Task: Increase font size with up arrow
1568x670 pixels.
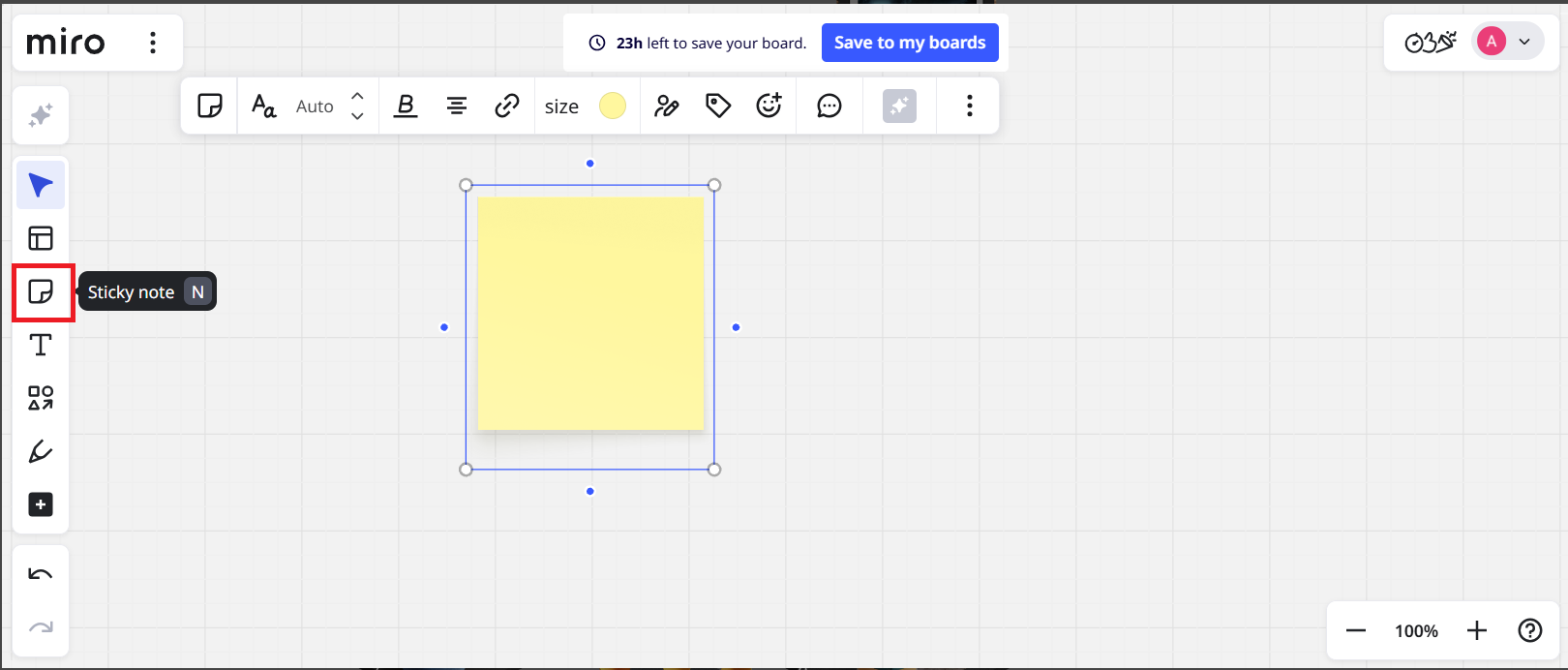Action: pyautogui.click(x=357, y=96)
